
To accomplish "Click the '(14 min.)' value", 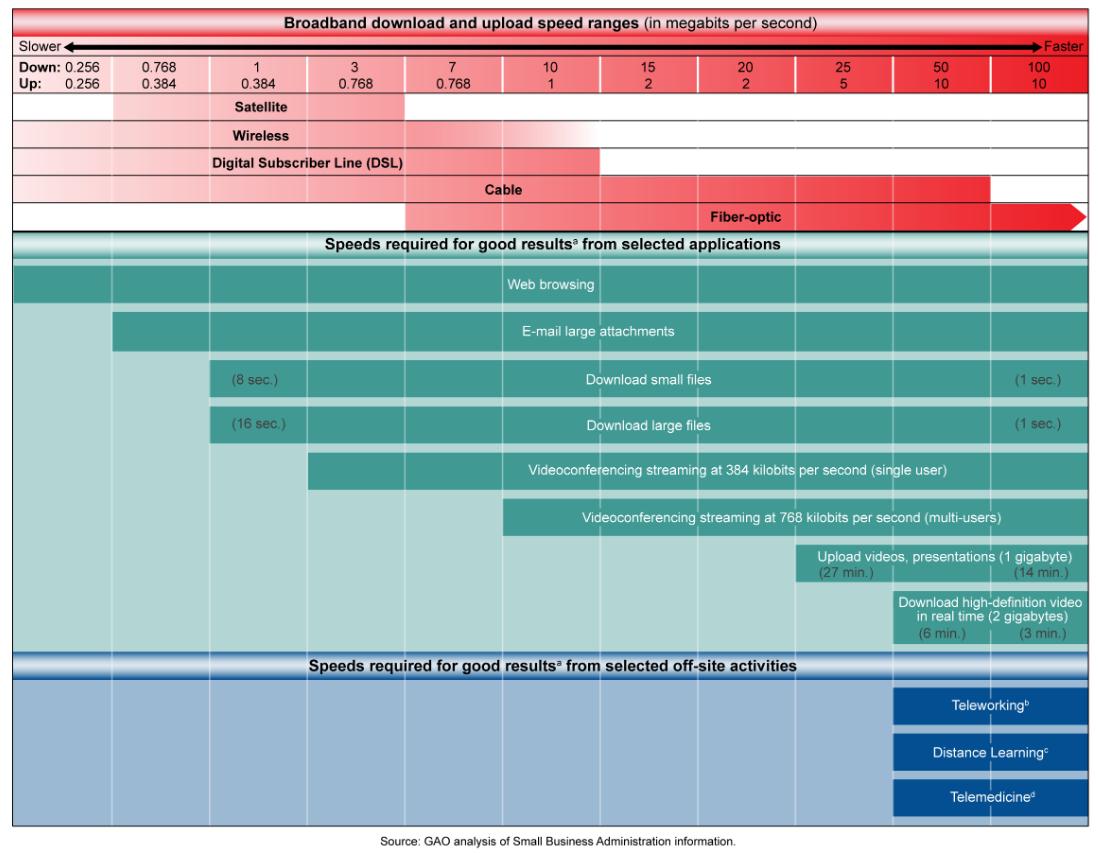I will 1041,572.
